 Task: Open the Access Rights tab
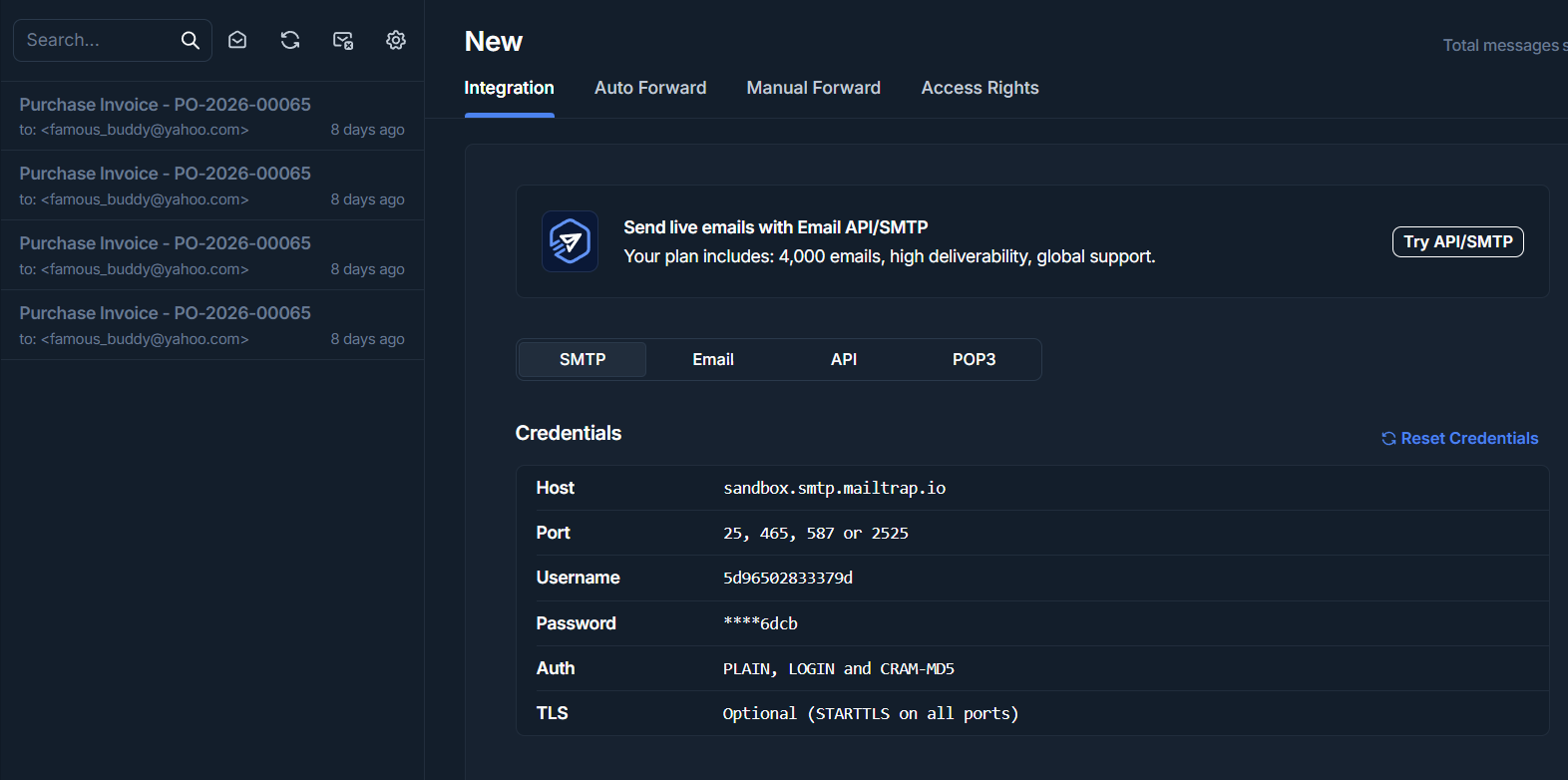click(980, 88)
